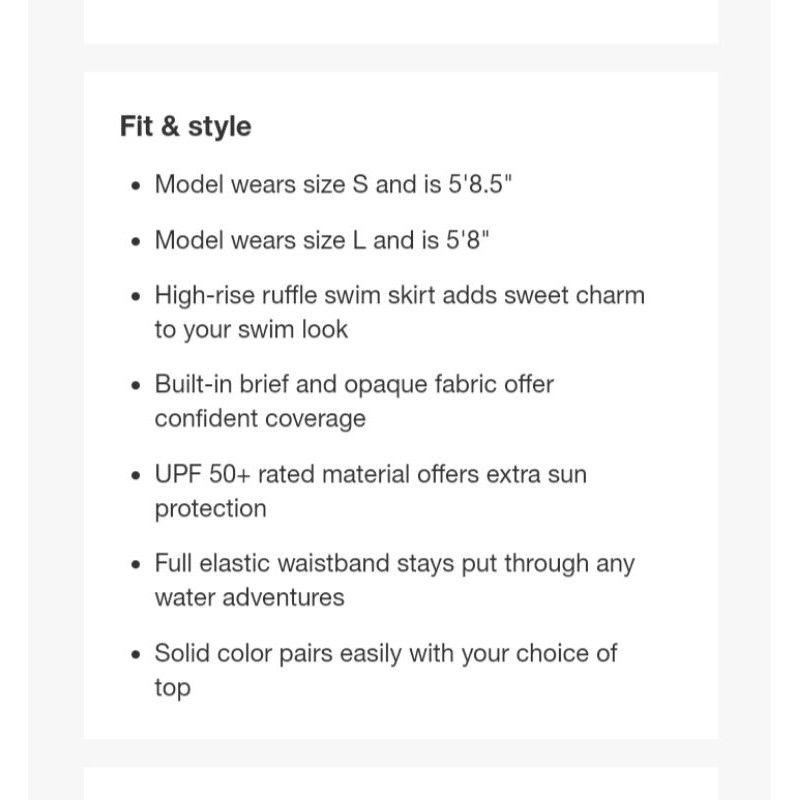Click the UPF 50+ rated material line
The height and width of the screenshot is (800, 800).
(x=370, y=490)
